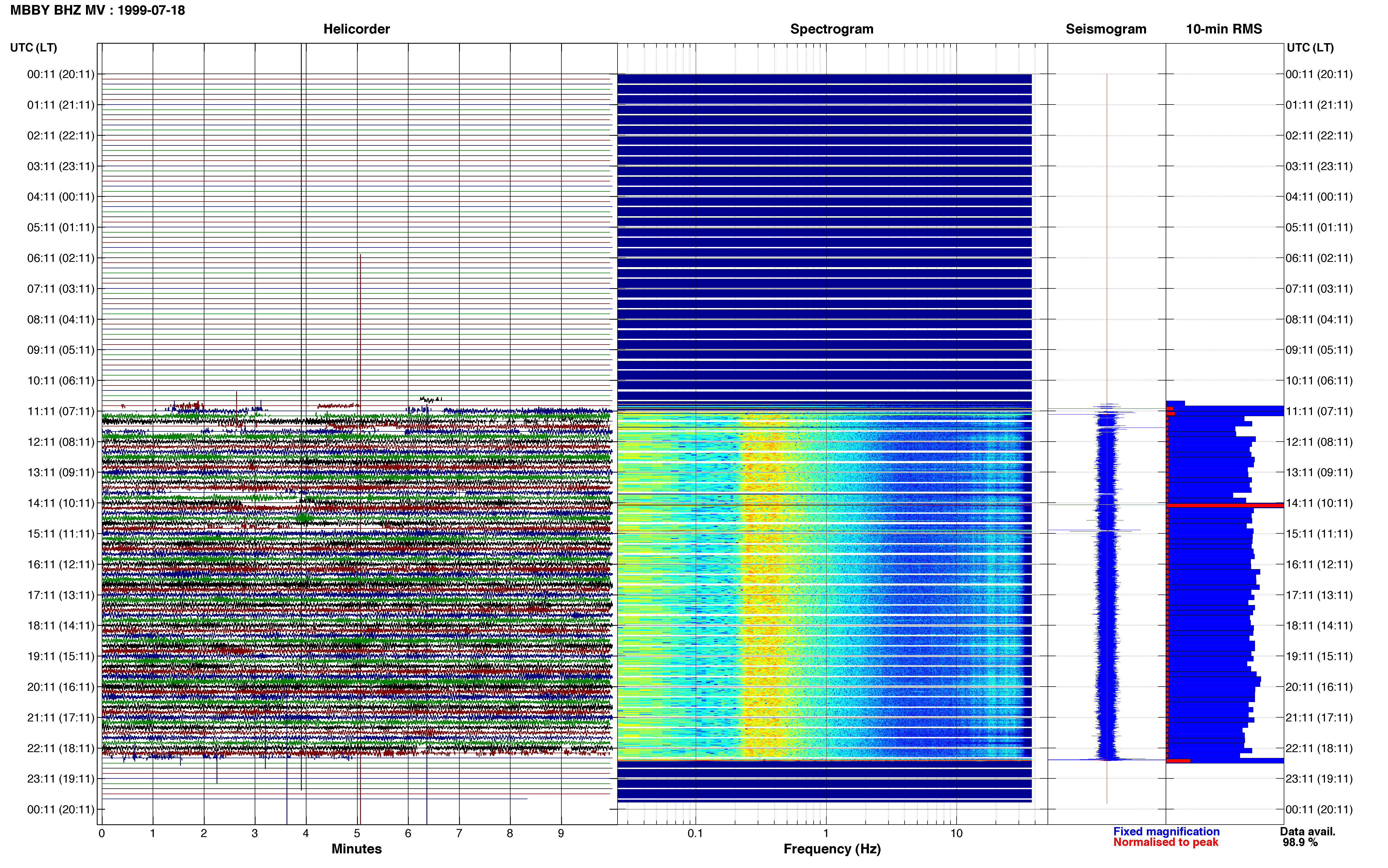The width and height of the screenshot is (1388, 868).
Task: Click the left time label '03:11 (23:11)'
Action: tap(61, 166)
